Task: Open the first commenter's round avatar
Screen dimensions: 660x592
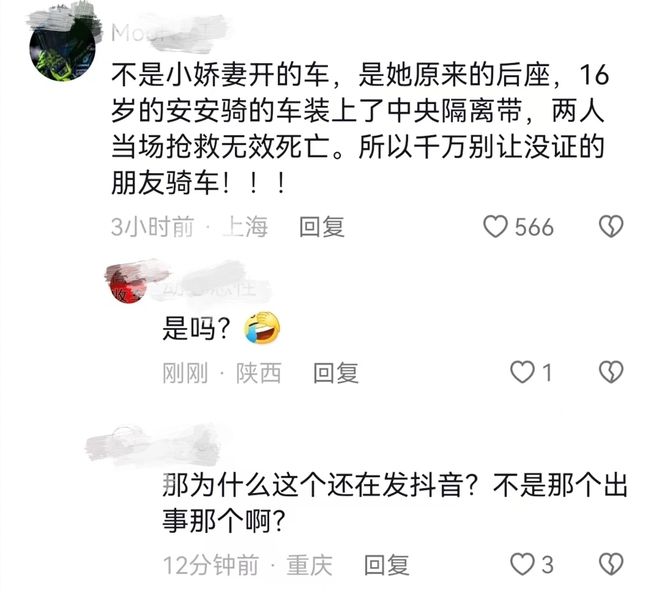Action: [x=62, y=47]
